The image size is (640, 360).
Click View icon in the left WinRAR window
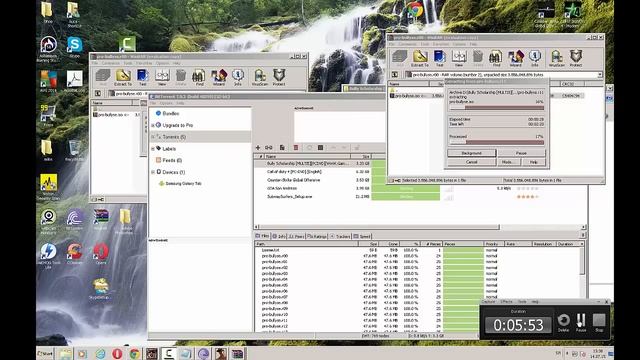click(x=162, y=77)
